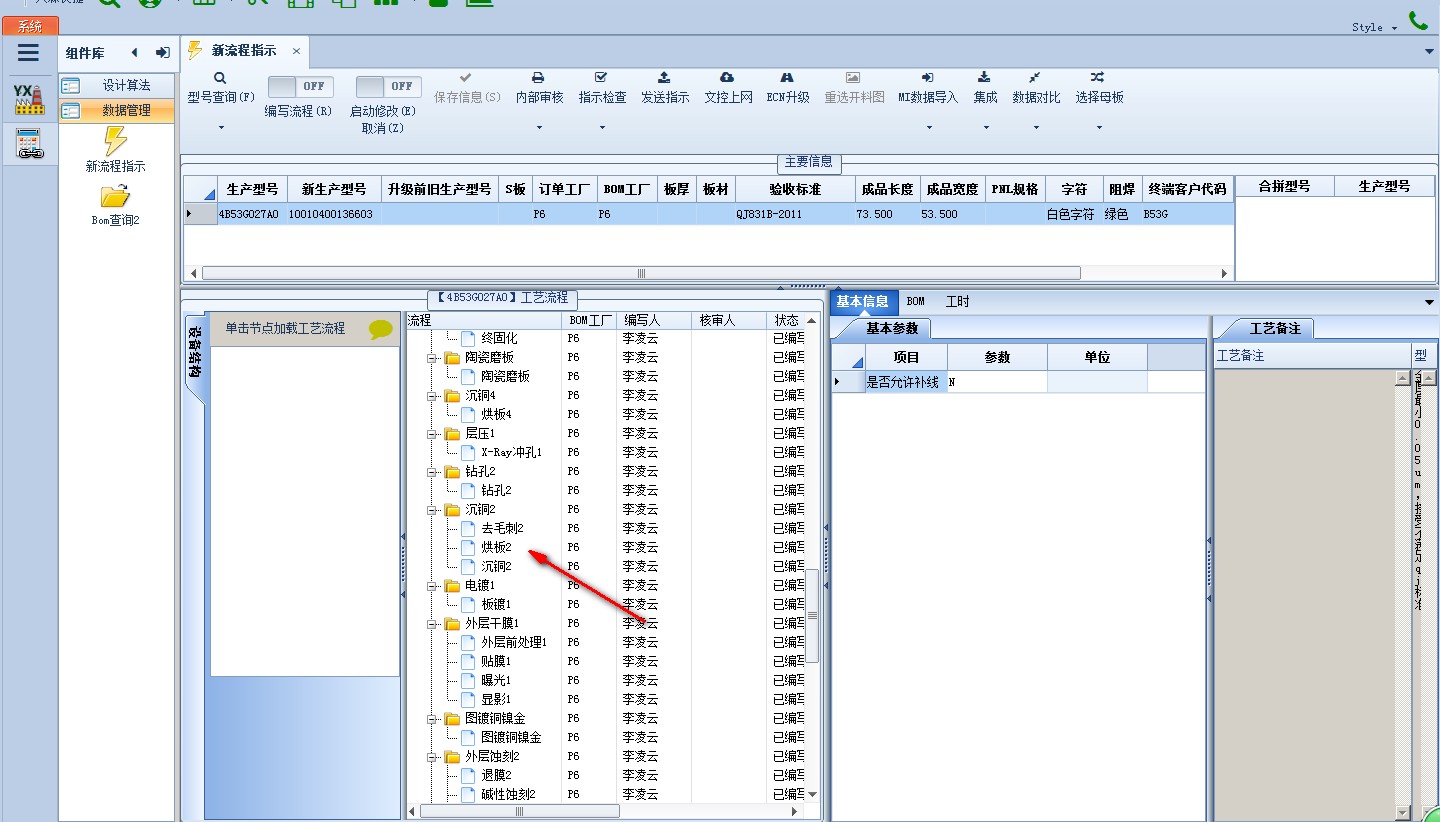Click 集成 download tool

point(985,88)
